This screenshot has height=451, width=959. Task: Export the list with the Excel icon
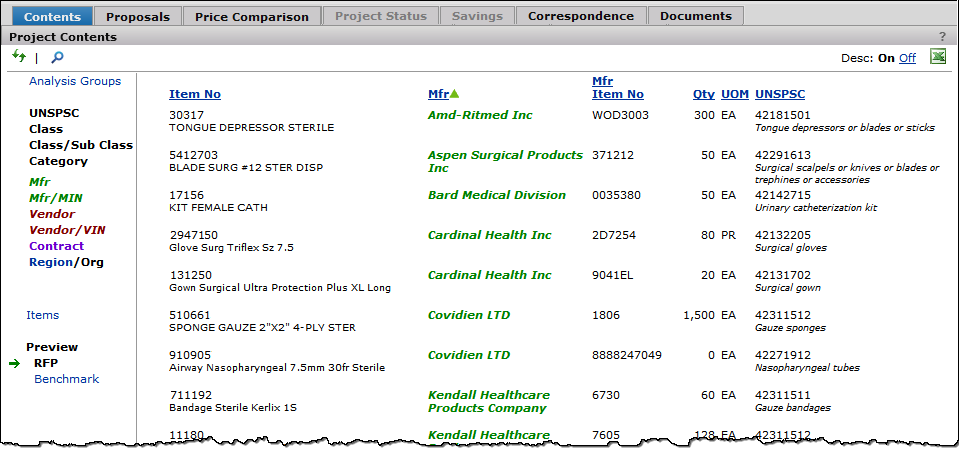938,57
